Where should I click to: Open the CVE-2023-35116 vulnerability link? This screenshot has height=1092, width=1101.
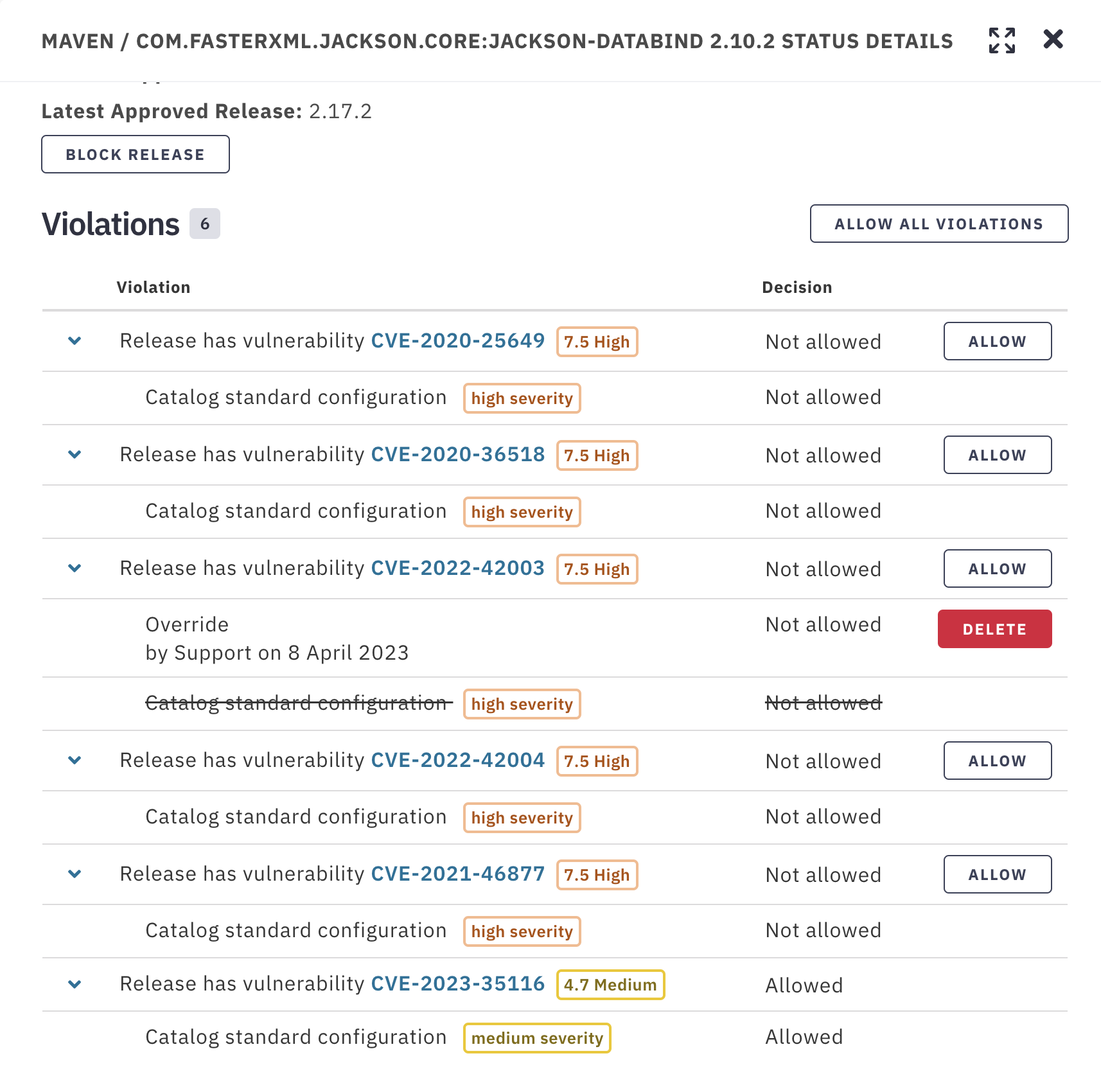pos(458,983)
